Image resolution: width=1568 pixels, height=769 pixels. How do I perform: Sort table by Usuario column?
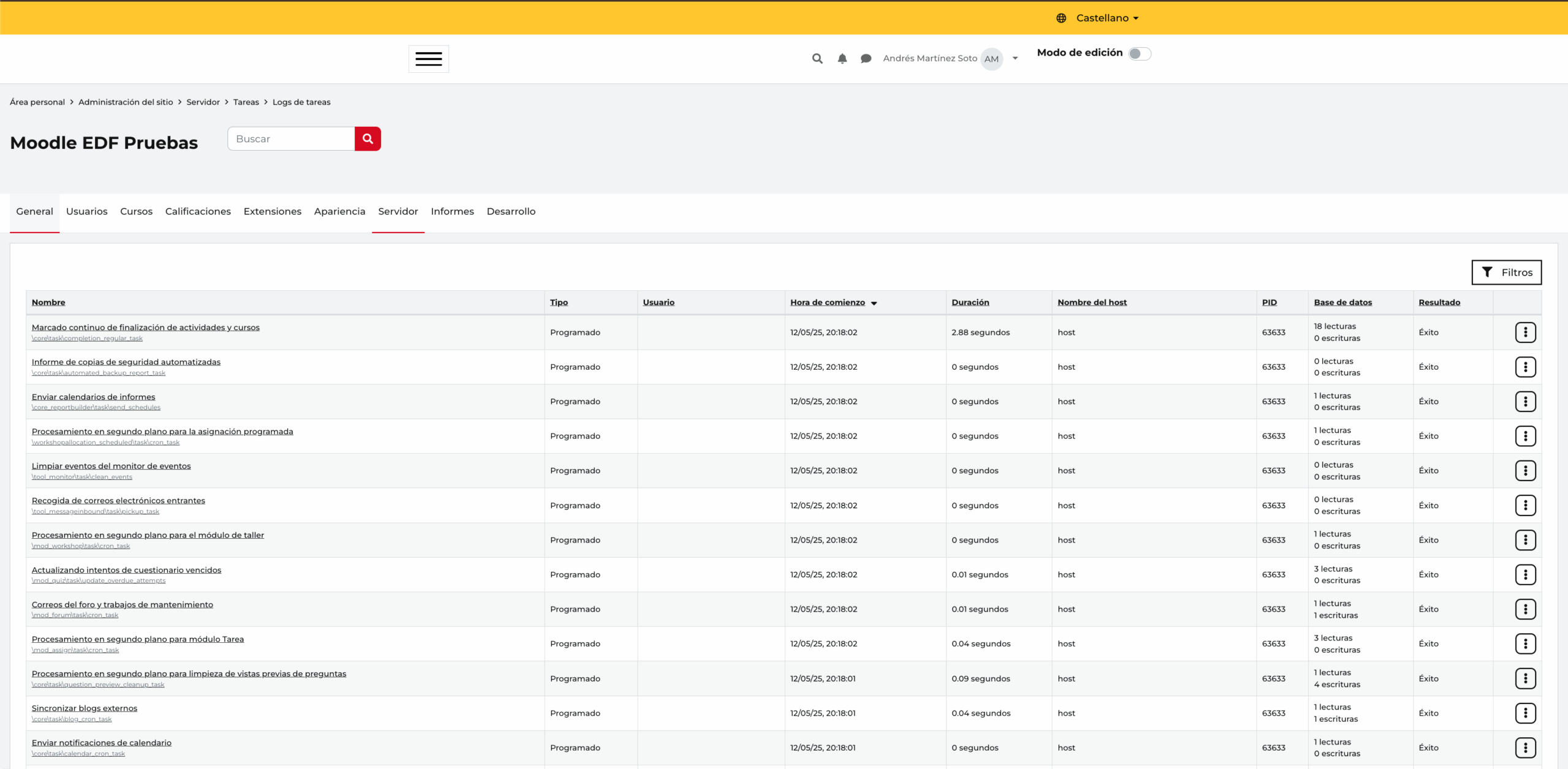[x=658, y=302]
